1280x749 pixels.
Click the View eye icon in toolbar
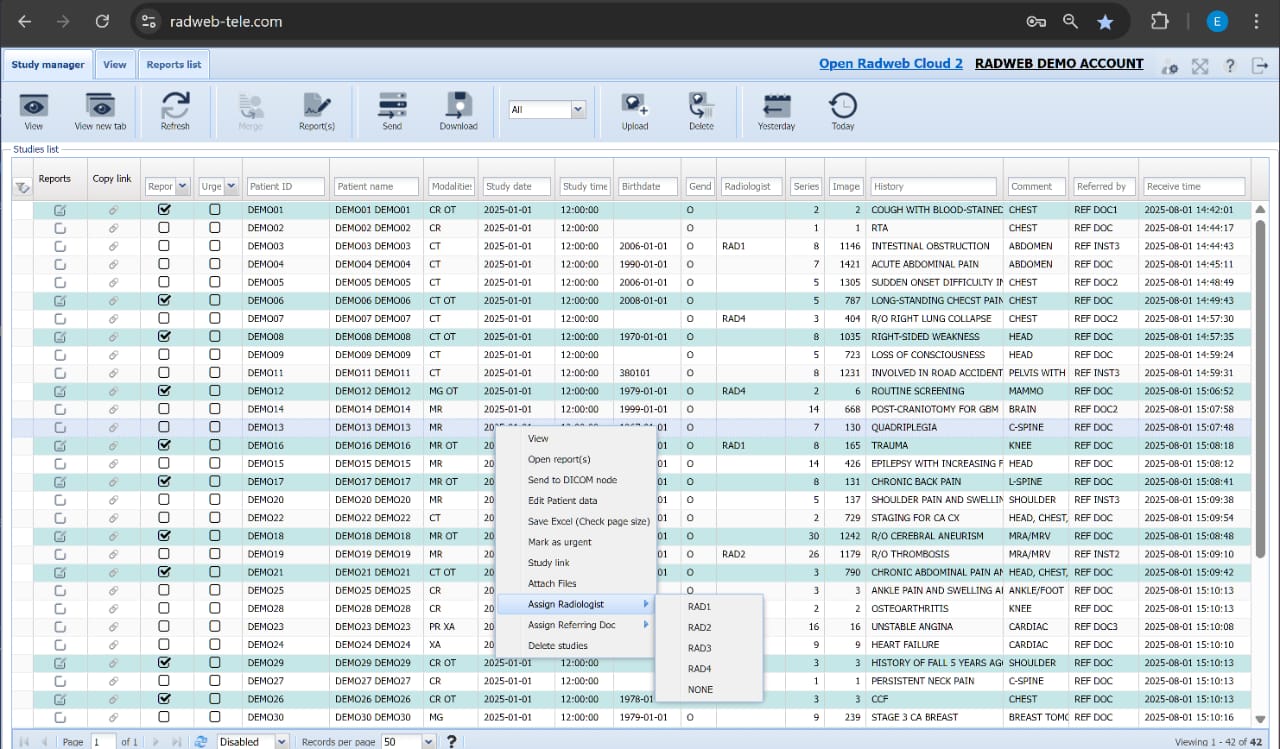coord(34,105)
